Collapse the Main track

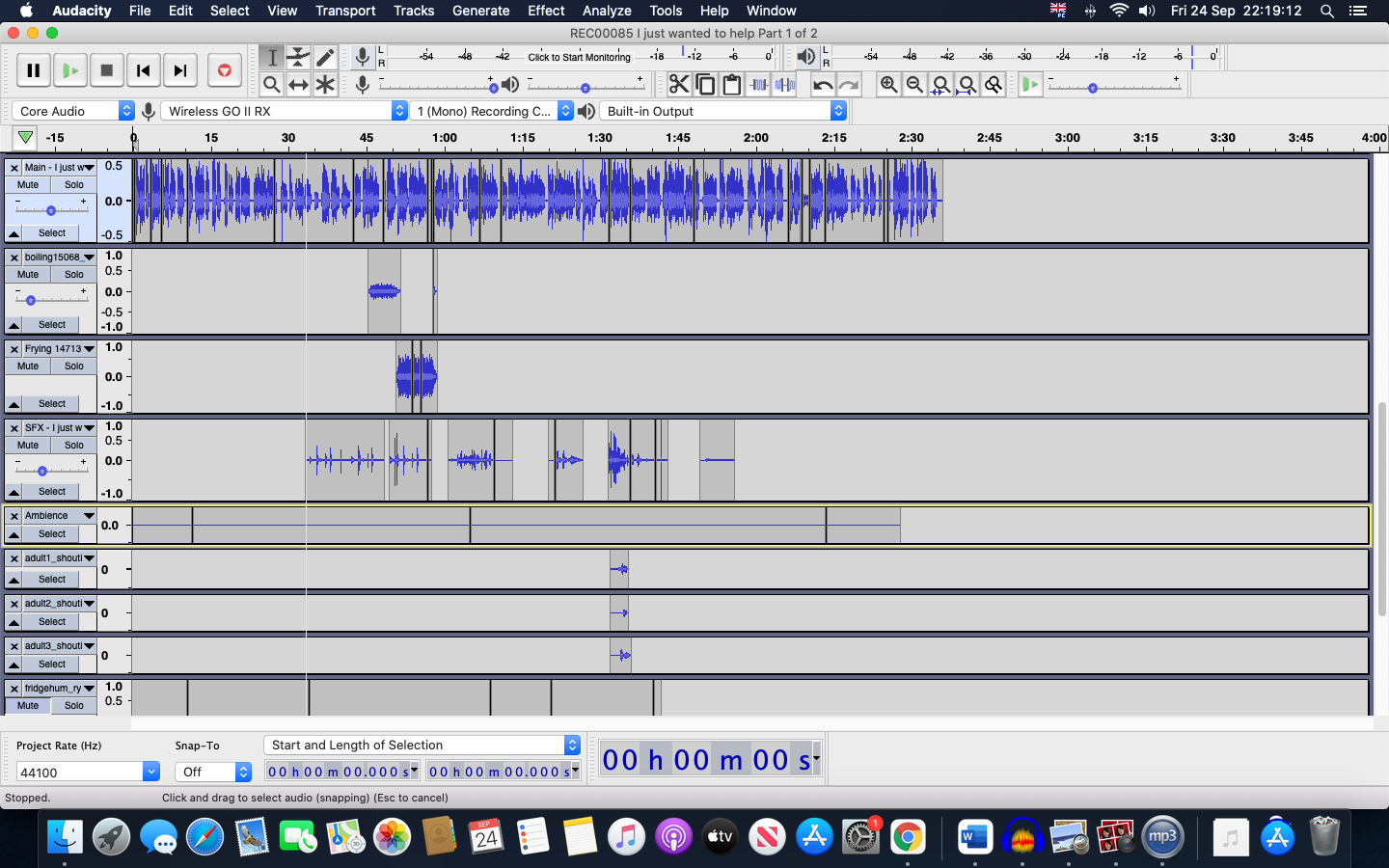[x=14, y=233]
